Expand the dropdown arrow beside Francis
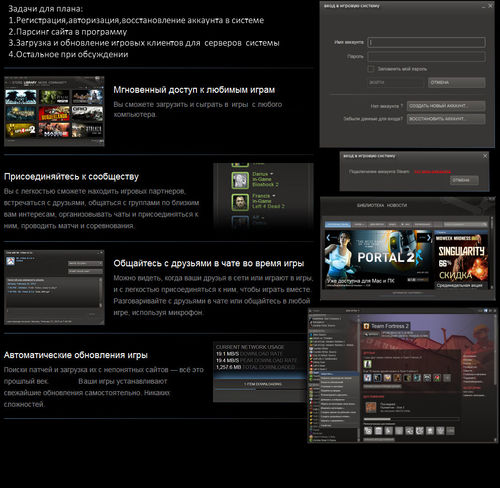The image size is (500, 488). [274, 196]
